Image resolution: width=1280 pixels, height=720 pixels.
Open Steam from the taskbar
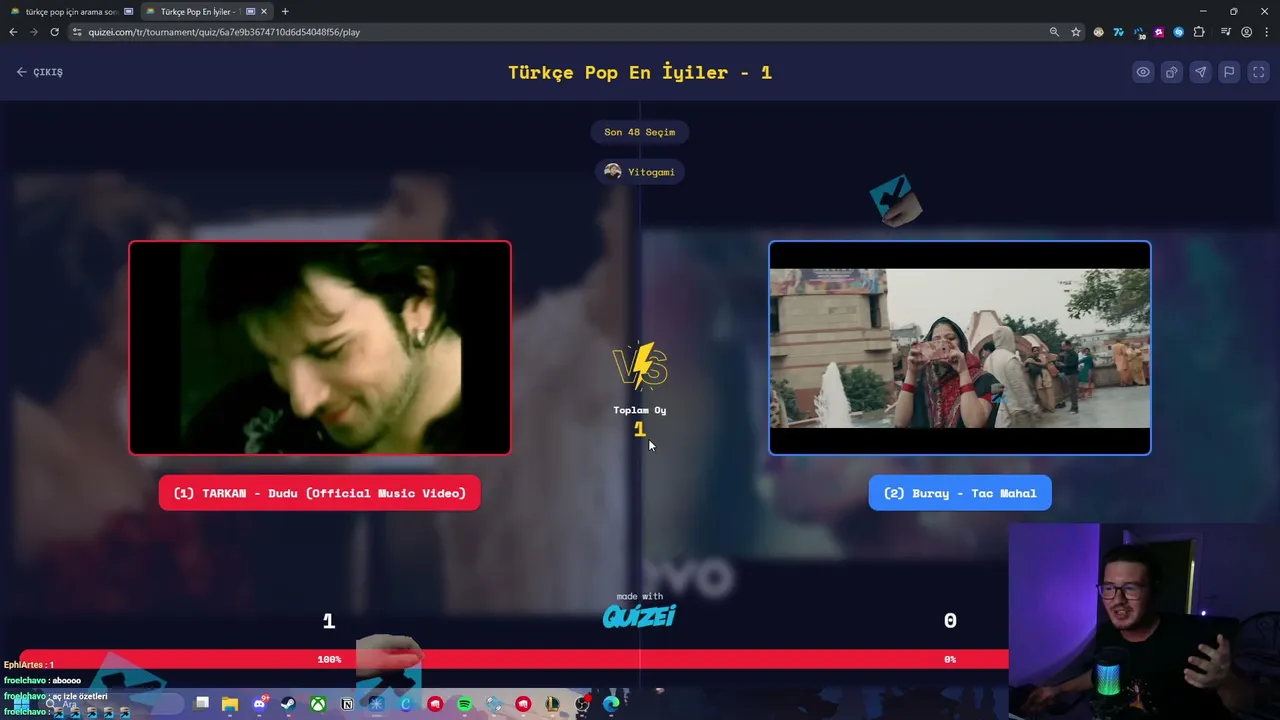(288, 704)
